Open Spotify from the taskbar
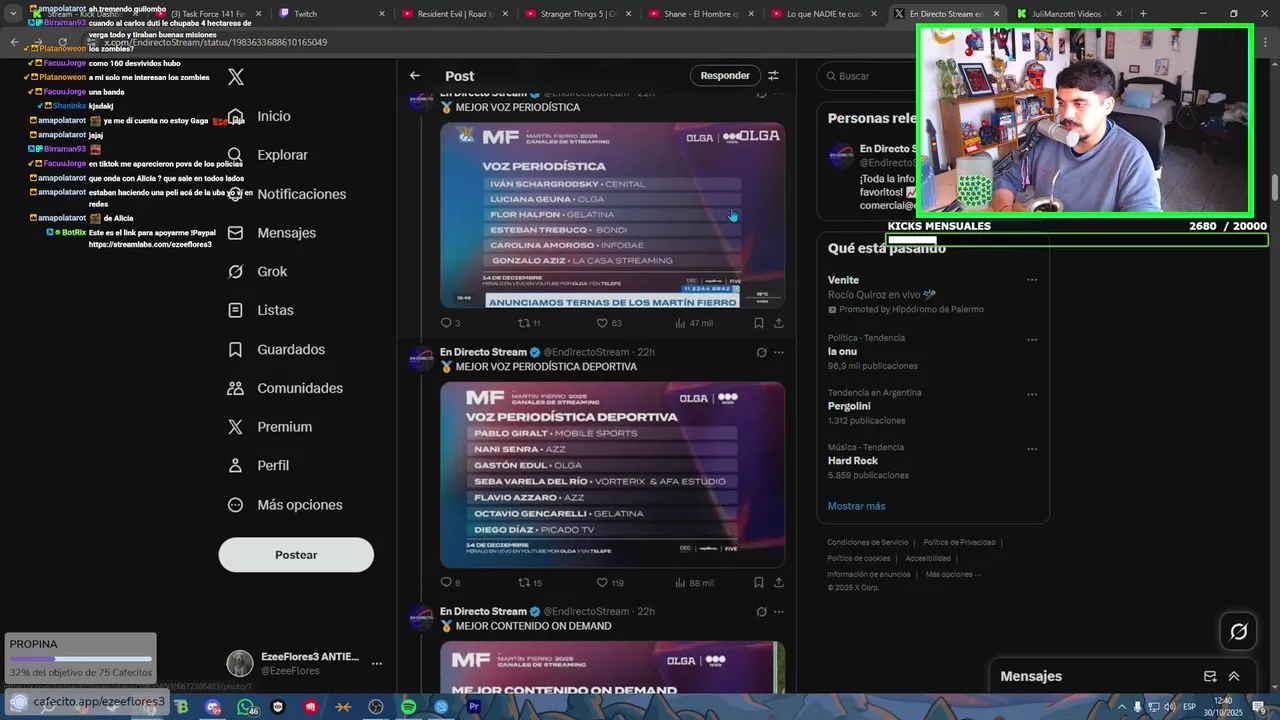The image size is (1280, 720). click(408, 707)
